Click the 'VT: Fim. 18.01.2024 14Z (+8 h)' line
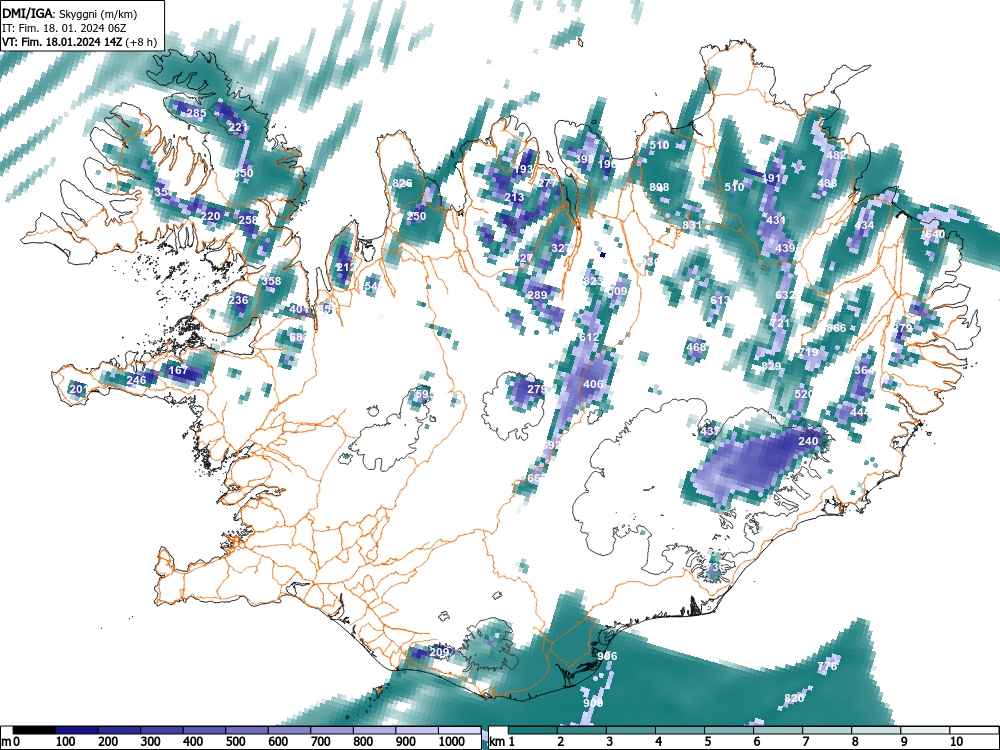Screen dimensions: 1000x750 [78, 42]
